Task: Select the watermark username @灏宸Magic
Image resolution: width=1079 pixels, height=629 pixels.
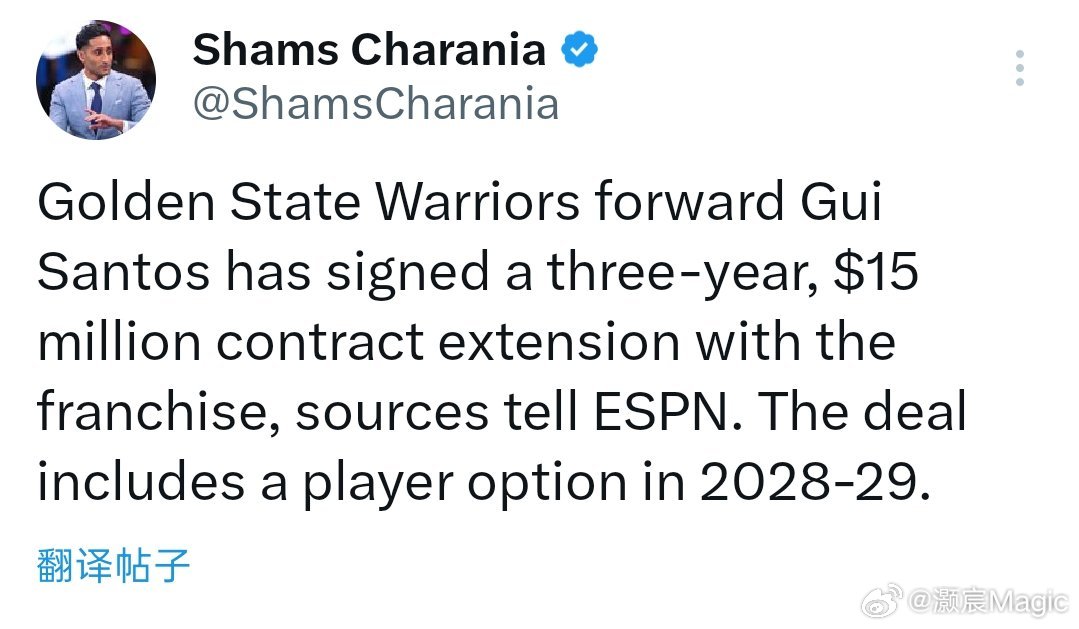Action: click(985, 601)
